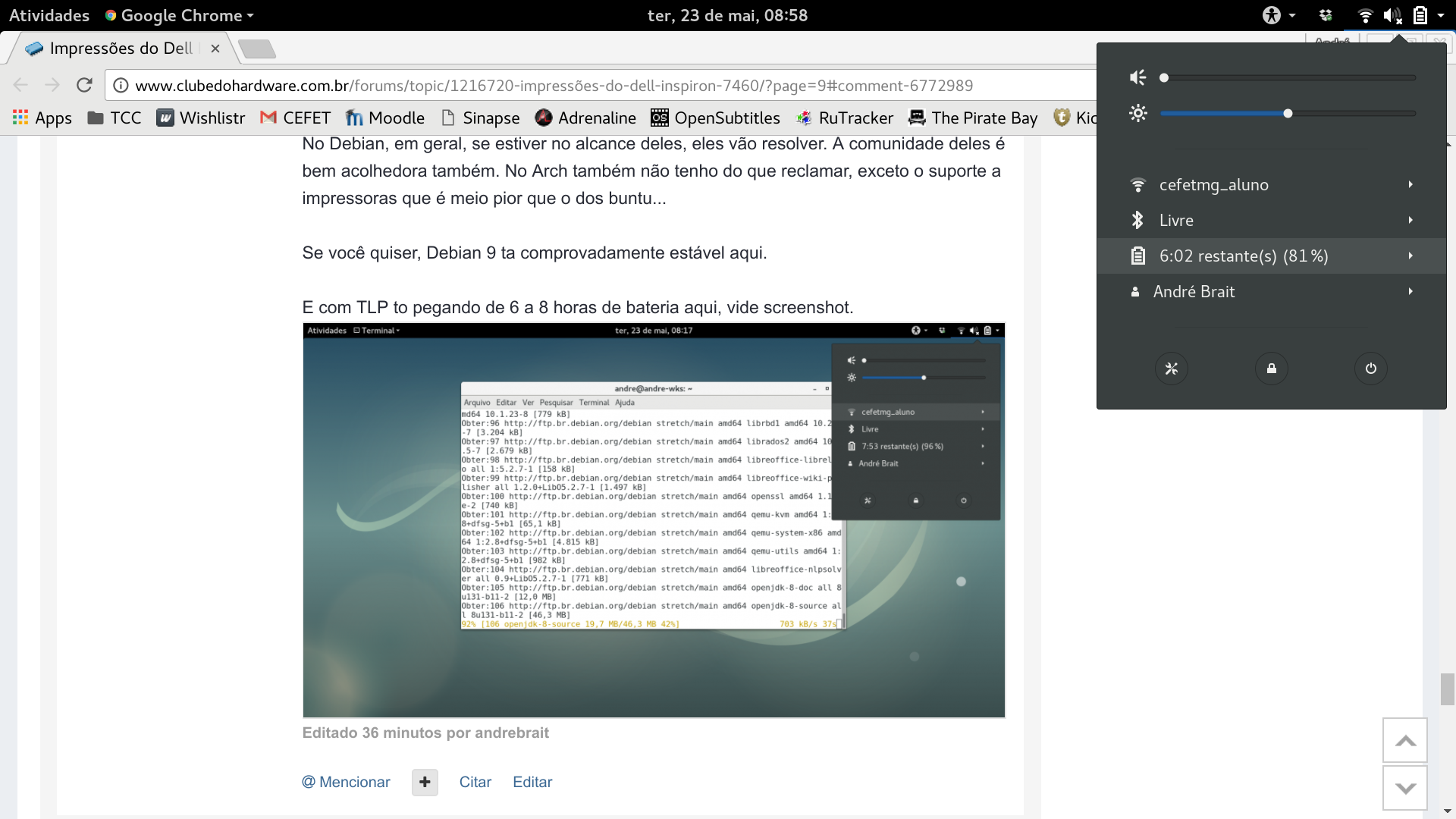Click the page scroll-down arrow button
The image size is (1456, 819).
(1405, 788)
